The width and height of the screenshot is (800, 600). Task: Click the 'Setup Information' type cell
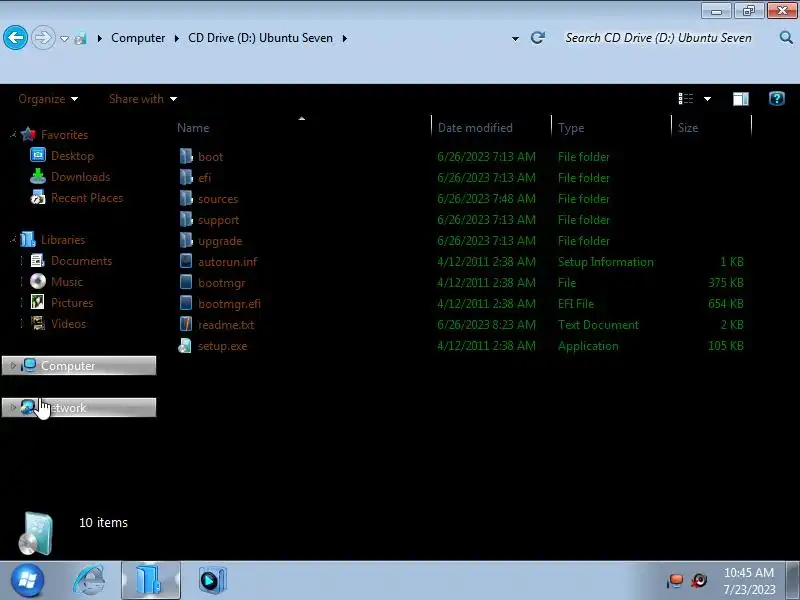point(606,262)
